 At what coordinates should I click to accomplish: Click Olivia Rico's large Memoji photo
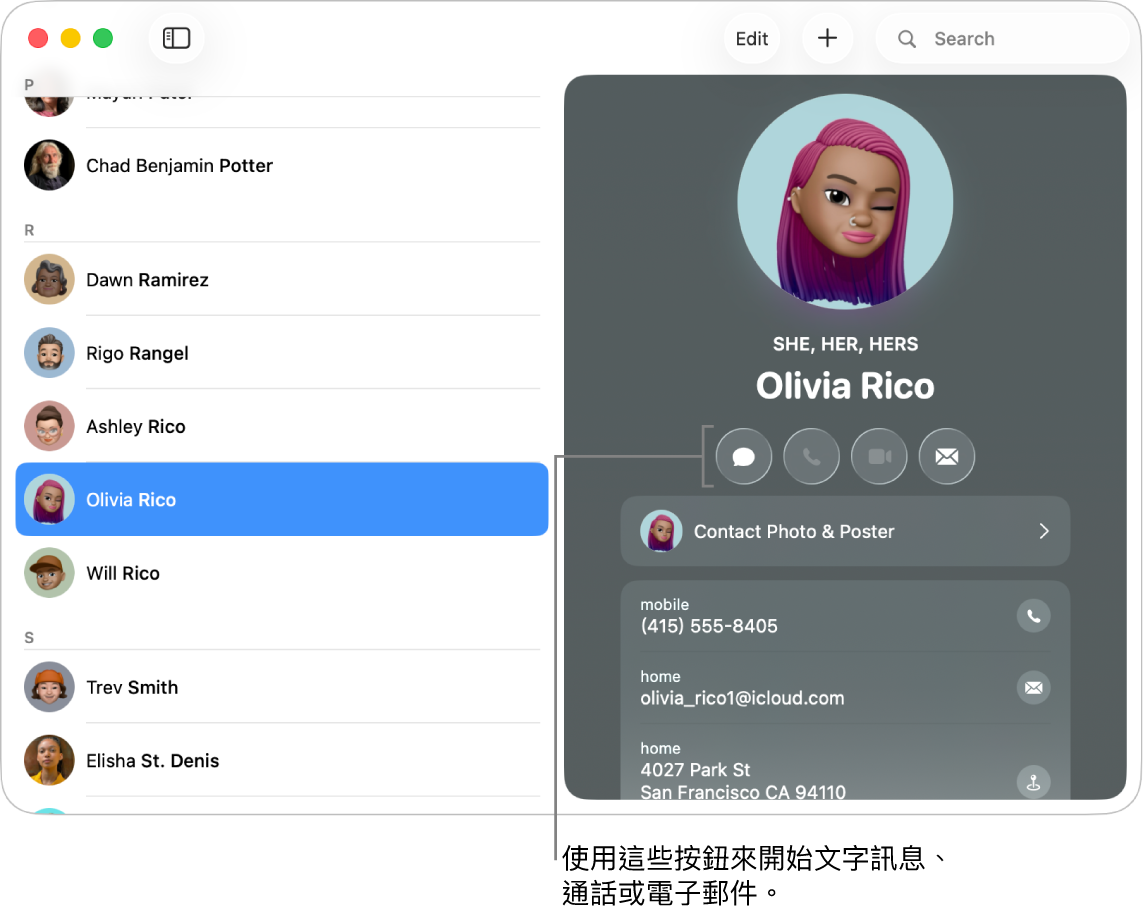845,201
